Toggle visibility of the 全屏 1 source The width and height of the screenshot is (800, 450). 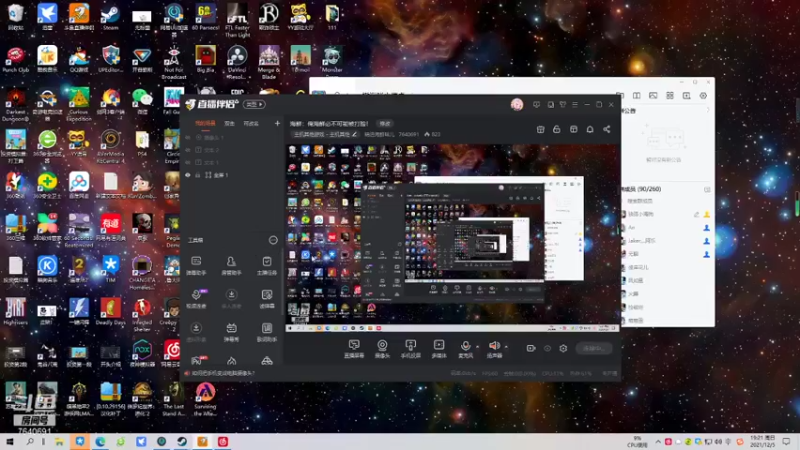click(x=188, y=175)
